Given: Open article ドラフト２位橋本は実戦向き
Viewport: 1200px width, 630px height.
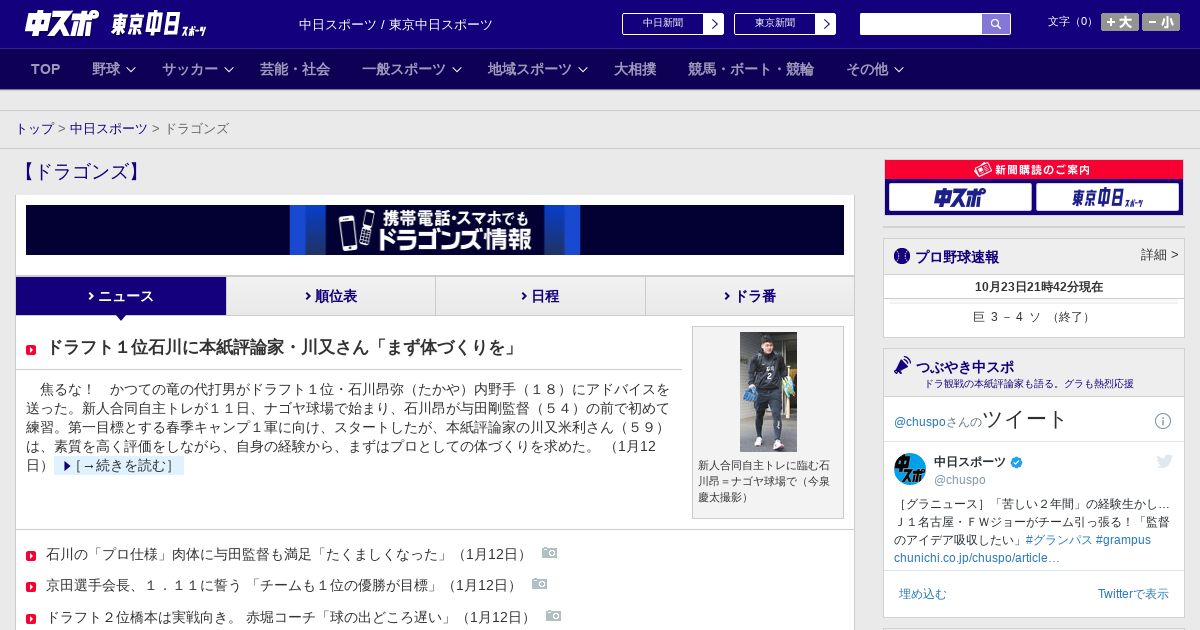Looking at the screenshot, I should 290,617.
